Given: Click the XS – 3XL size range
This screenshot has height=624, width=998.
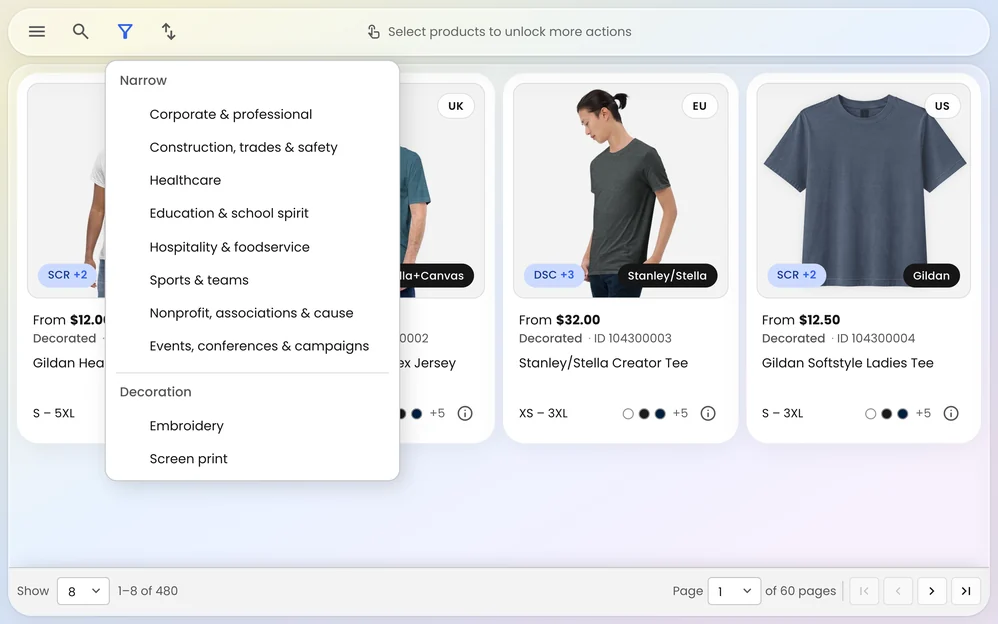Looking at the screenshot, I should [543, 413].
